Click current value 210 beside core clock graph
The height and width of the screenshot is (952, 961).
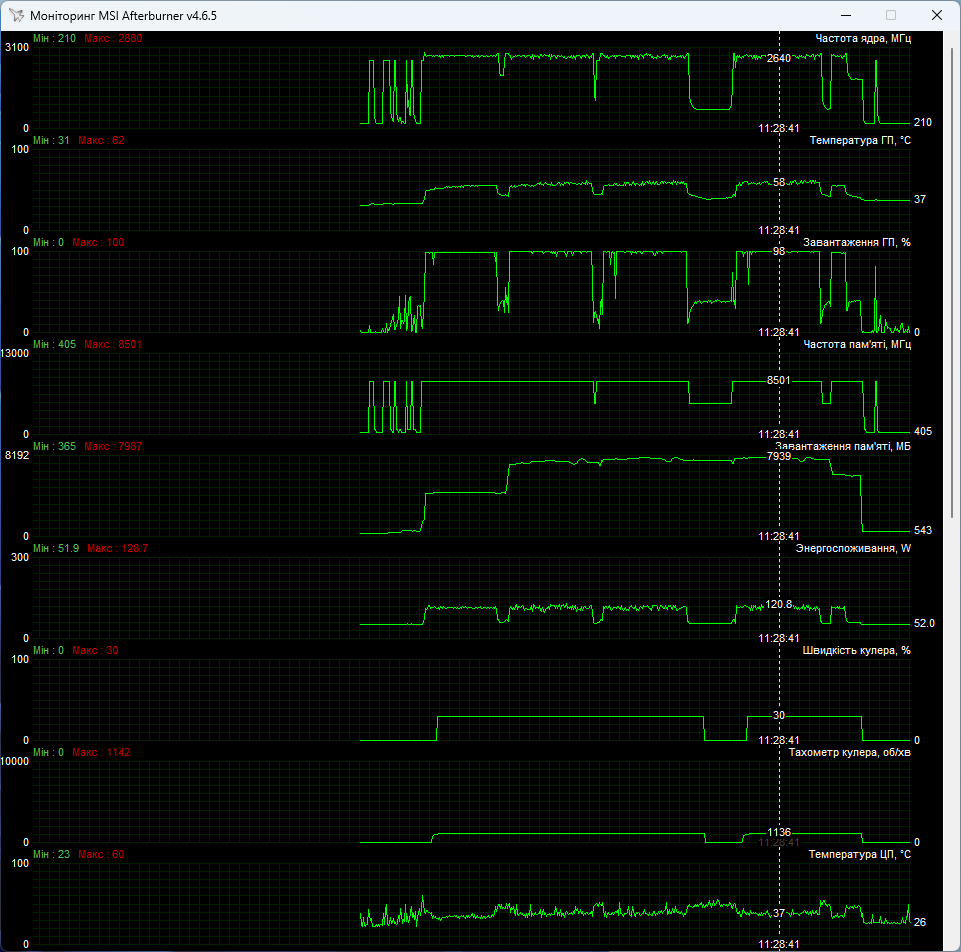(x=922, y=123)
